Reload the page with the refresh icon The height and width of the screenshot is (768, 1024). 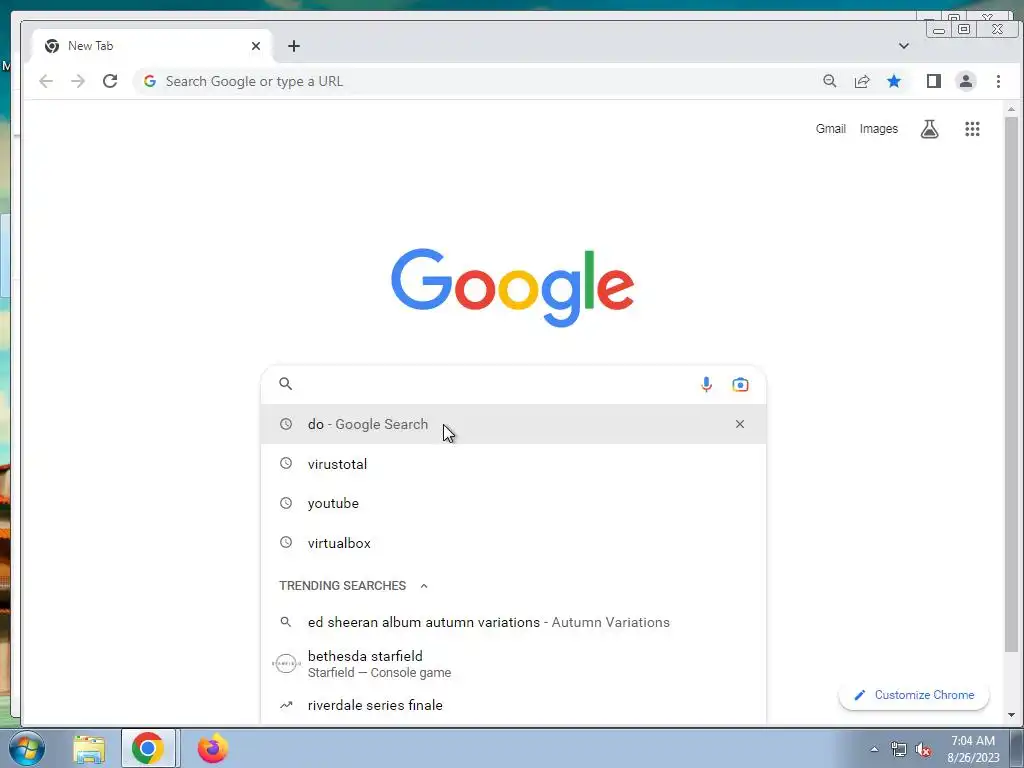[x=110, y=81]
